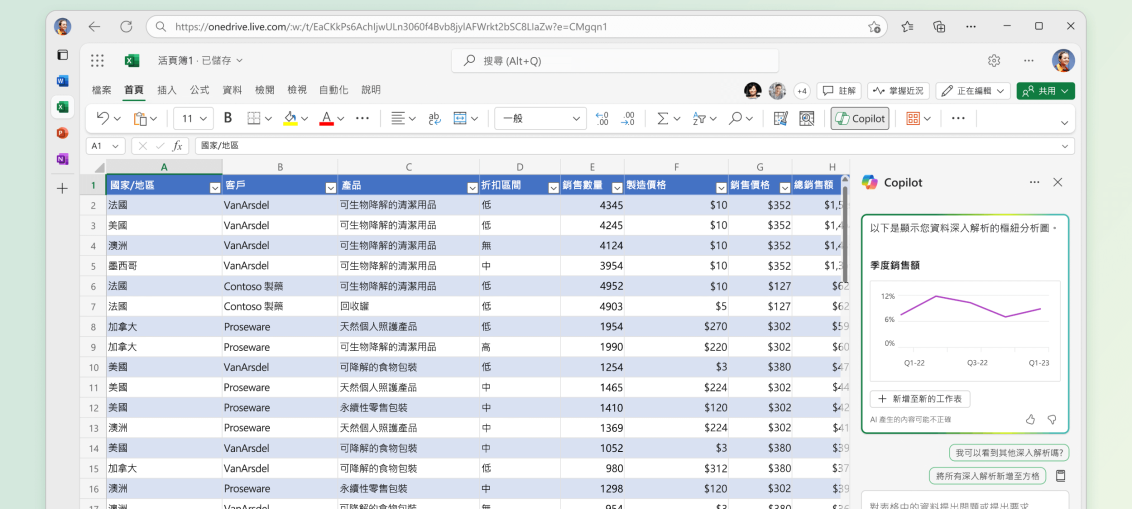Select column header C
The image size is (1132, 509).
(x=408, y=167)
